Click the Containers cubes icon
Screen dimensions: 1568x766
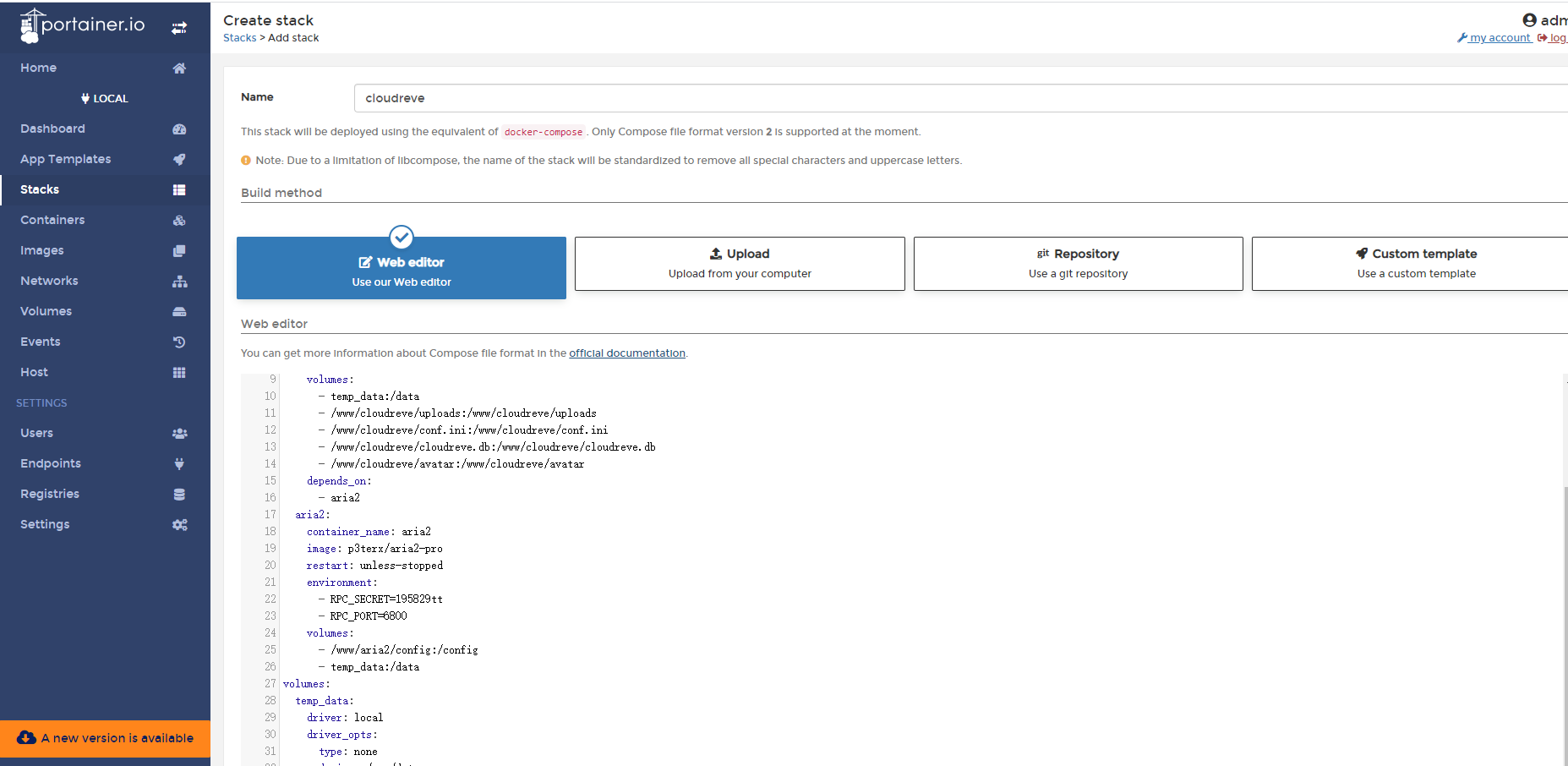click(x=179, y=221)
